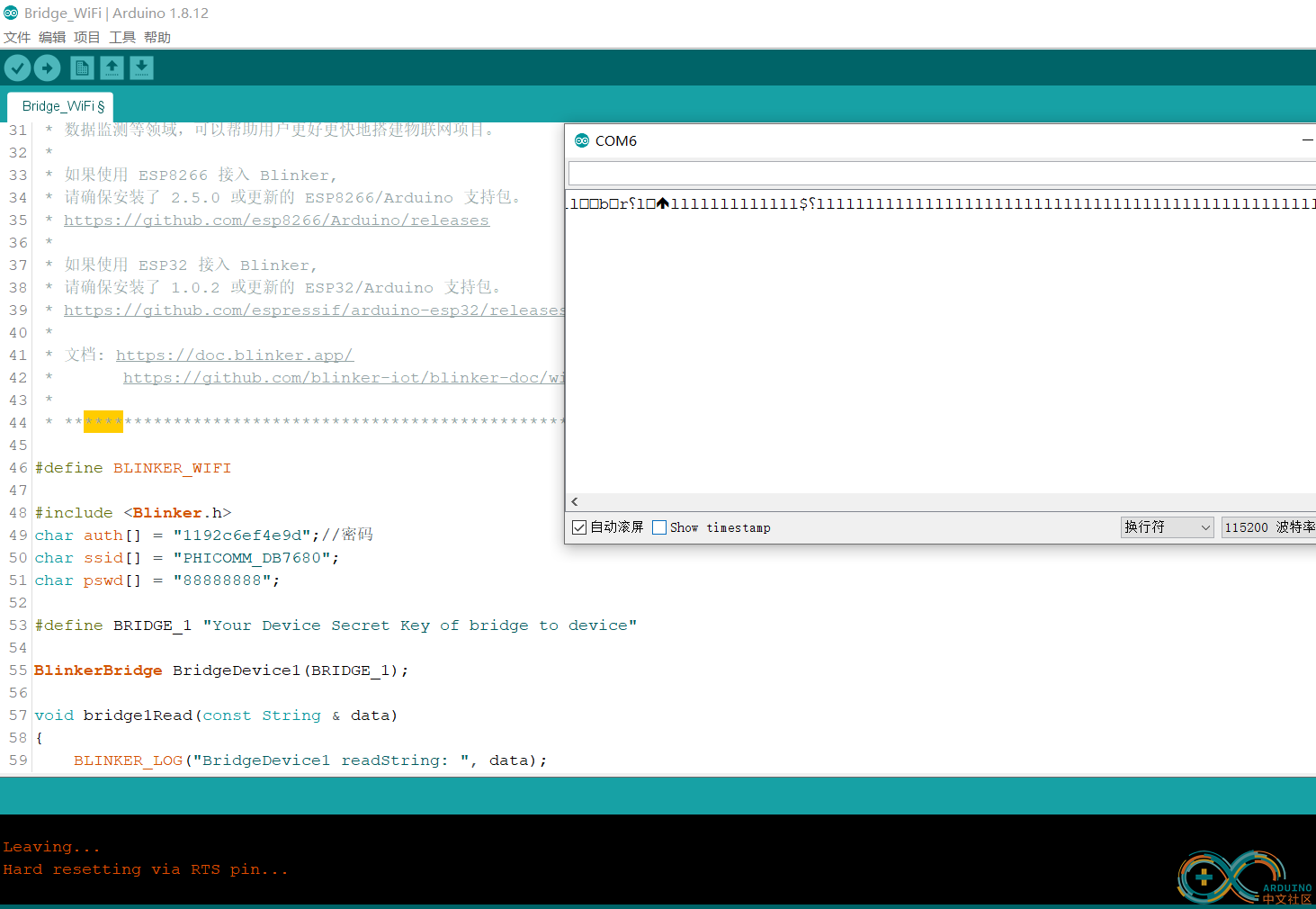Click the "Hard resetting via RTS pin..." console line
The image size is (1316, 909).
point(146,869)
